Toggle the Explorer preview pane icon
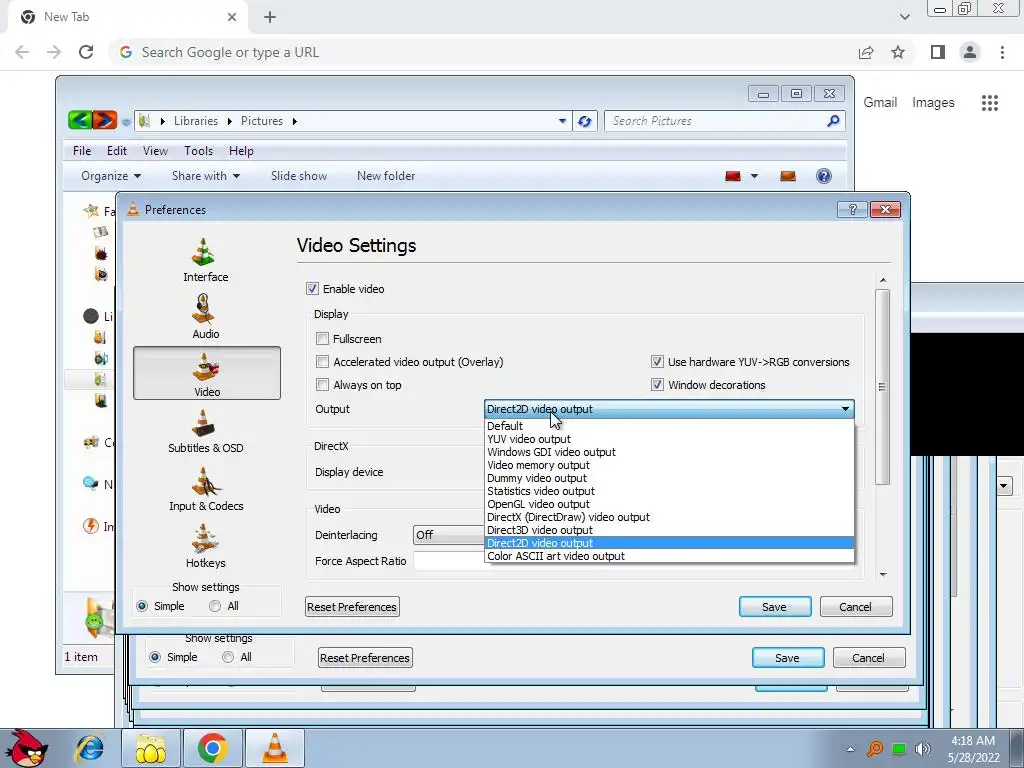 pos(788,176)
